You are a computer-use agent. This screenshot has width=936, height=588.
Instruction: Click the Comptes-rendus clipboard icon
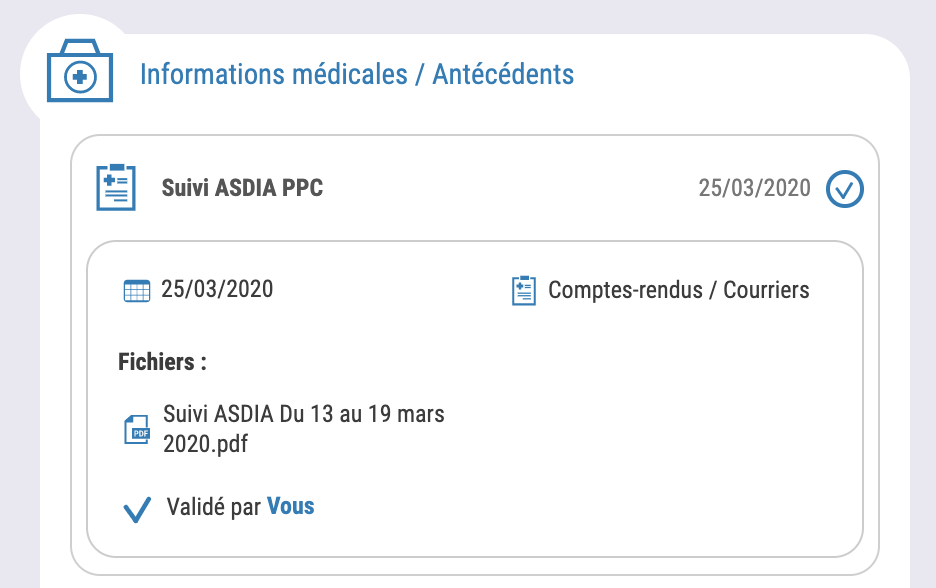click(524, 291)
